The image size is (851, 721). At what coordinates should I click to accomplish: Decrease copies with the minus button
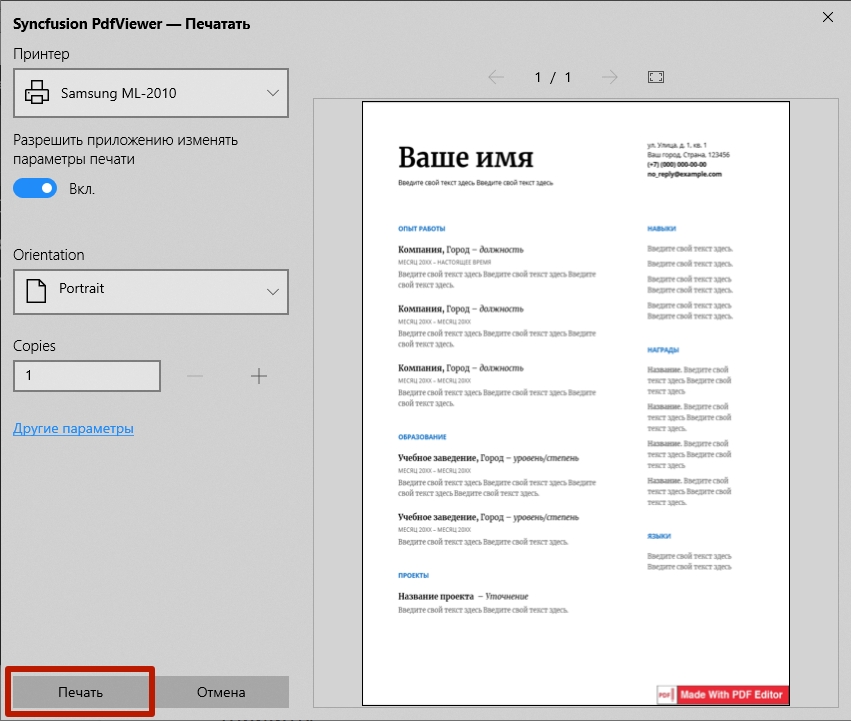(x=195, y=376)
